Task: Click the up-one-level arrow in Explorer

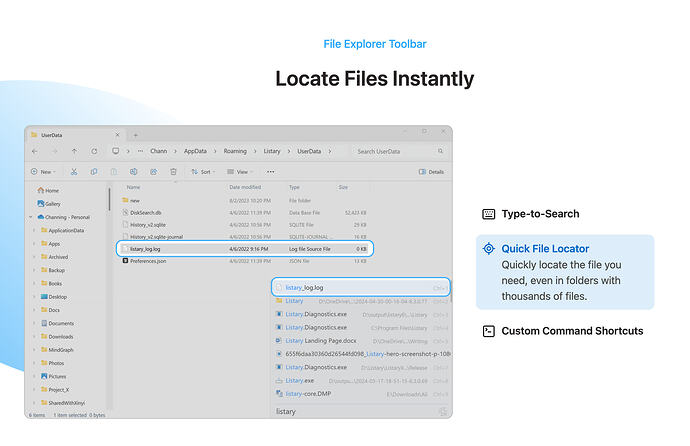Action: pyautogui.click(x=74, y=151)
